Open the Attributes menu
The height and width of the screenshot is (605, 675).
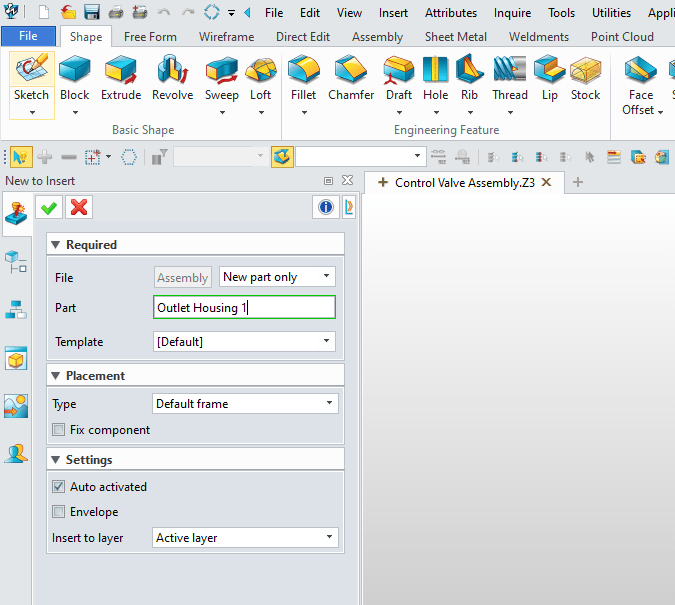[451, 13]
